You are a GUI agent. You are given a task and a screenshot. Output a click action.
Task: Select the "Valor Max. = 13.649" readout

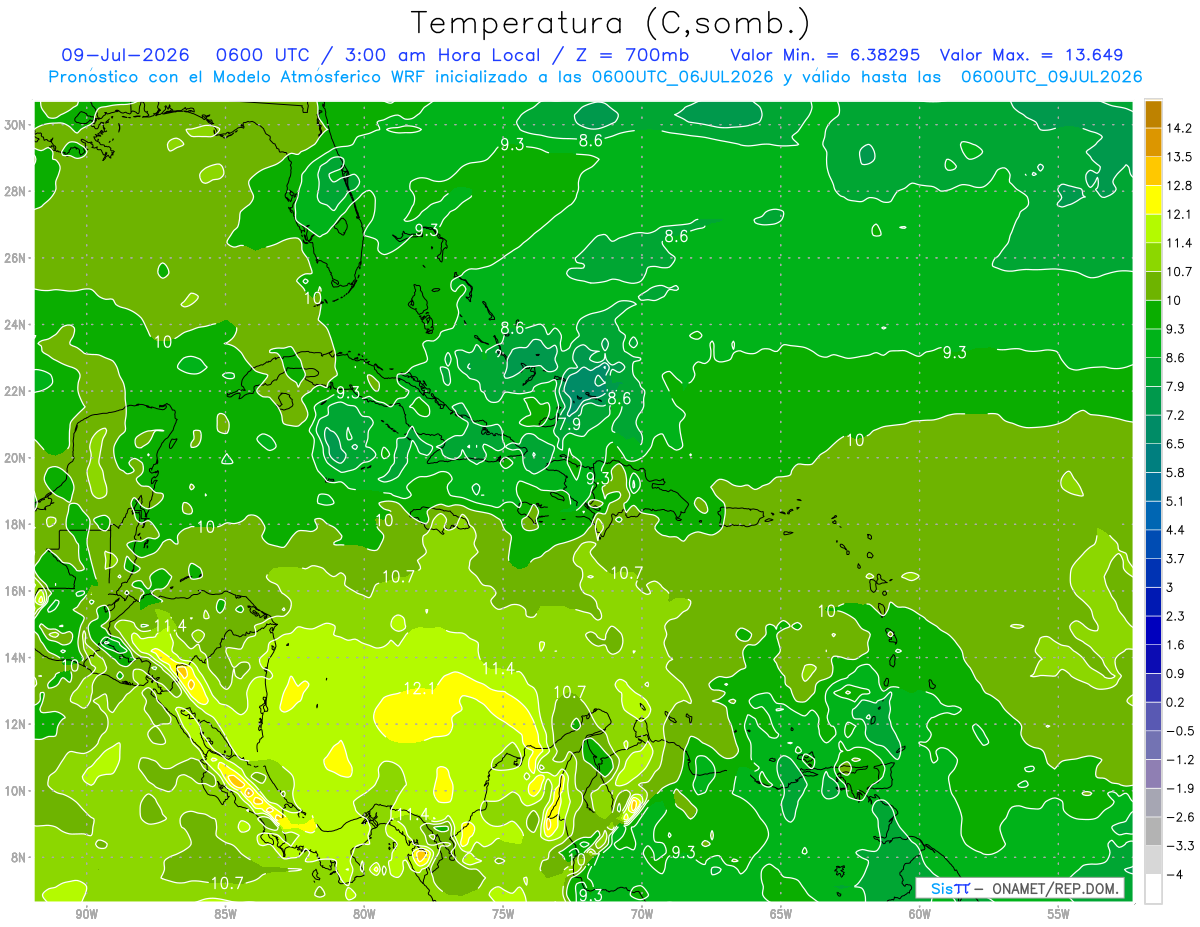pos(1032,55)
